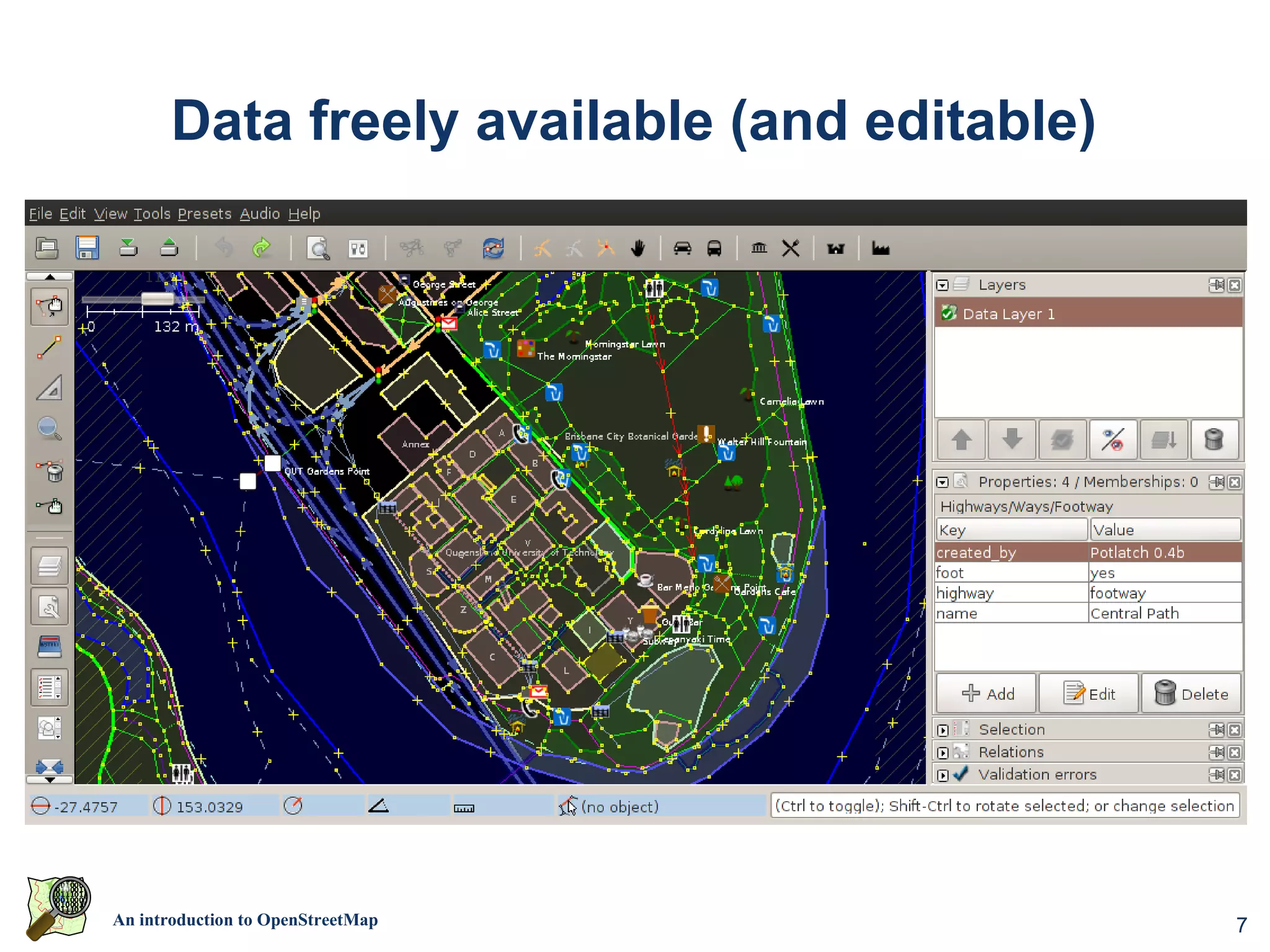The width and height of the screenshot is (1270, 952).
Task: Select the zoom magnifier tool
Action: pos(50,428)
